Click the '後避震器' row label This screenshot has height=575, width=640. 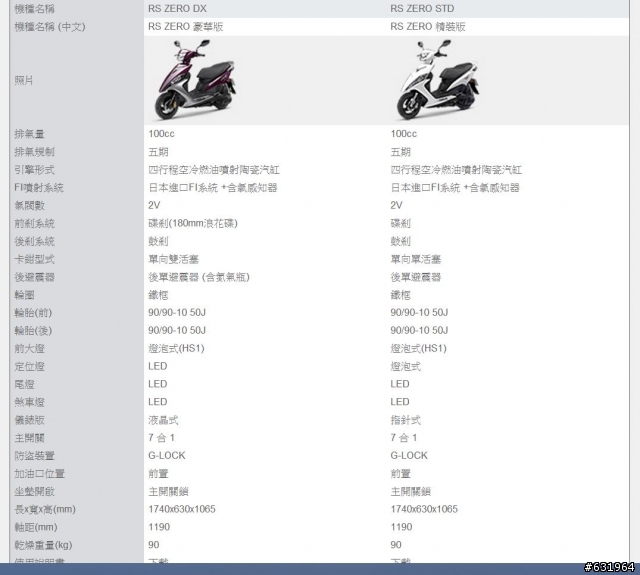pyautogui.click(x=34, y=277)
